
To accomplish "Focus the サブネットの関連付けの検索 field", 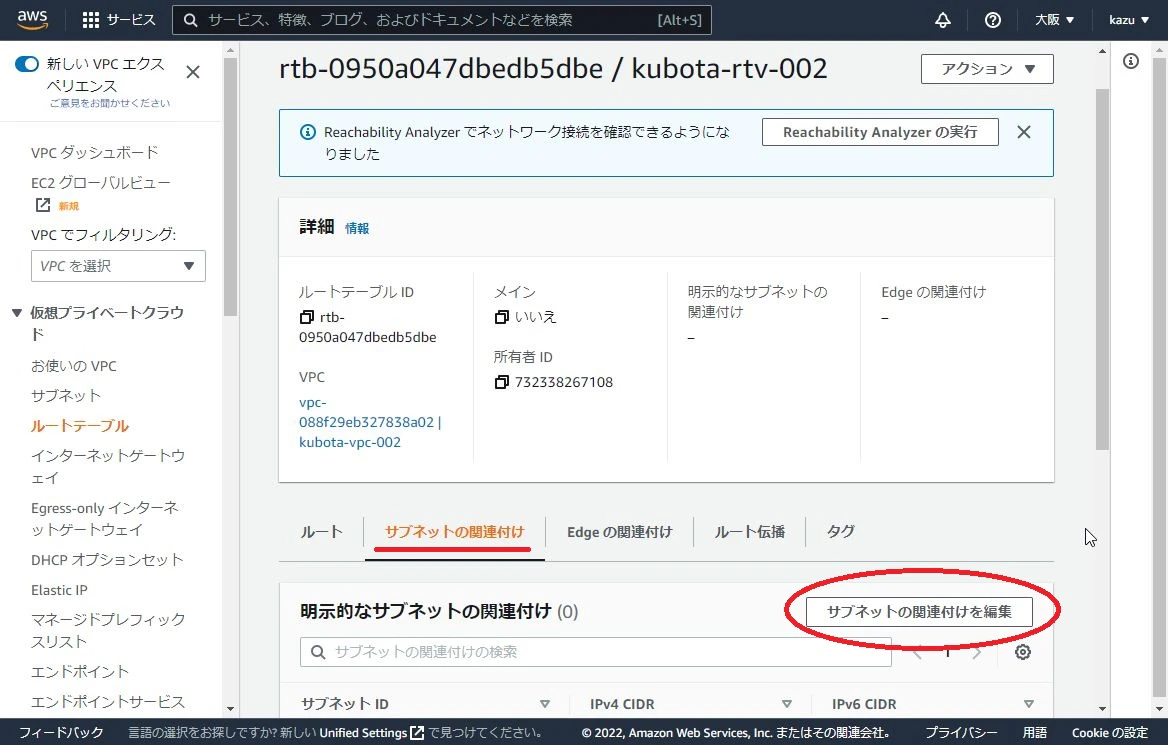I will [x=595, y=652].
